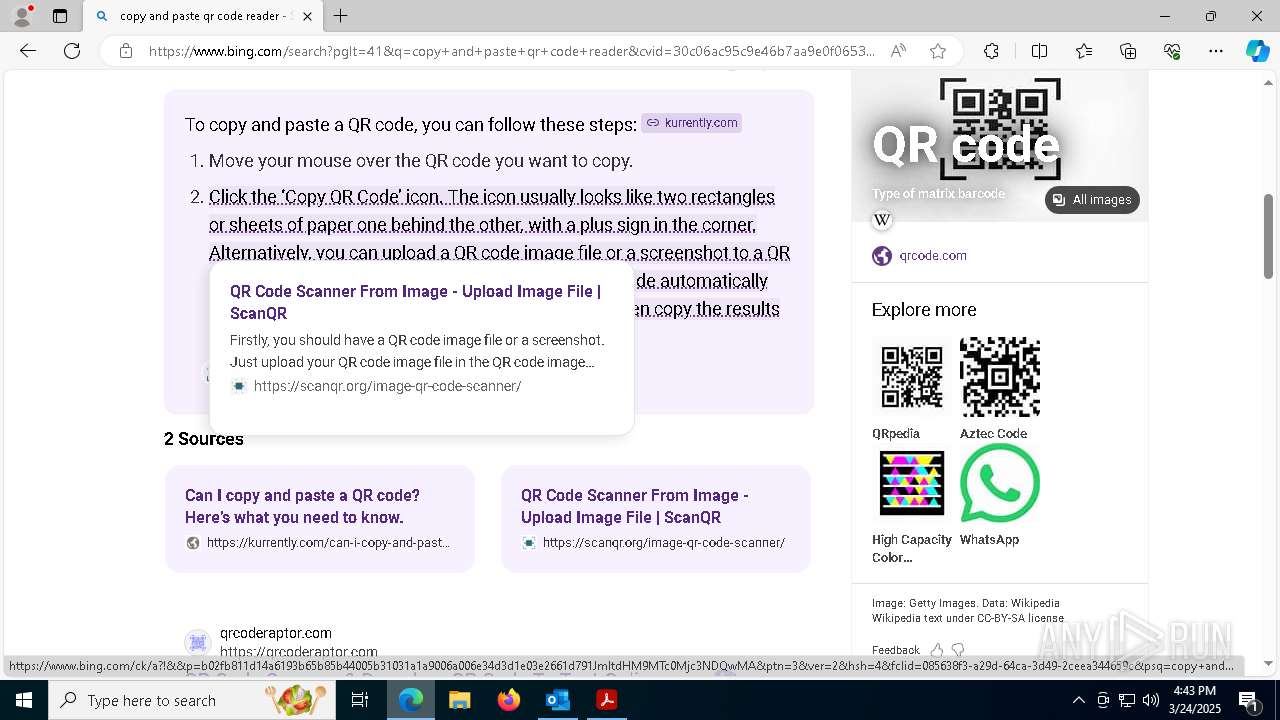
Task: Open the Wikipedia W icon link
Action: click(882, 220)
